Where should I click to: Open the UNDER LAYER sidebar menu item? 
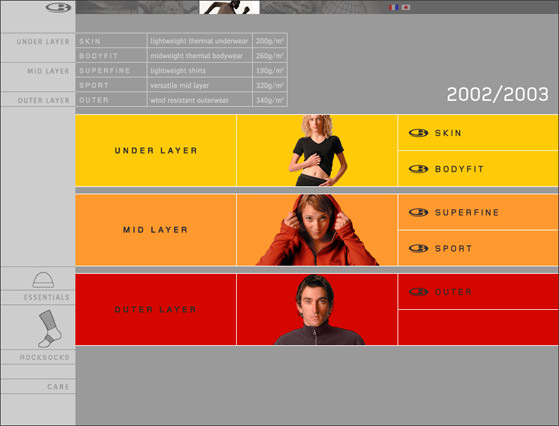pos(43,42)
